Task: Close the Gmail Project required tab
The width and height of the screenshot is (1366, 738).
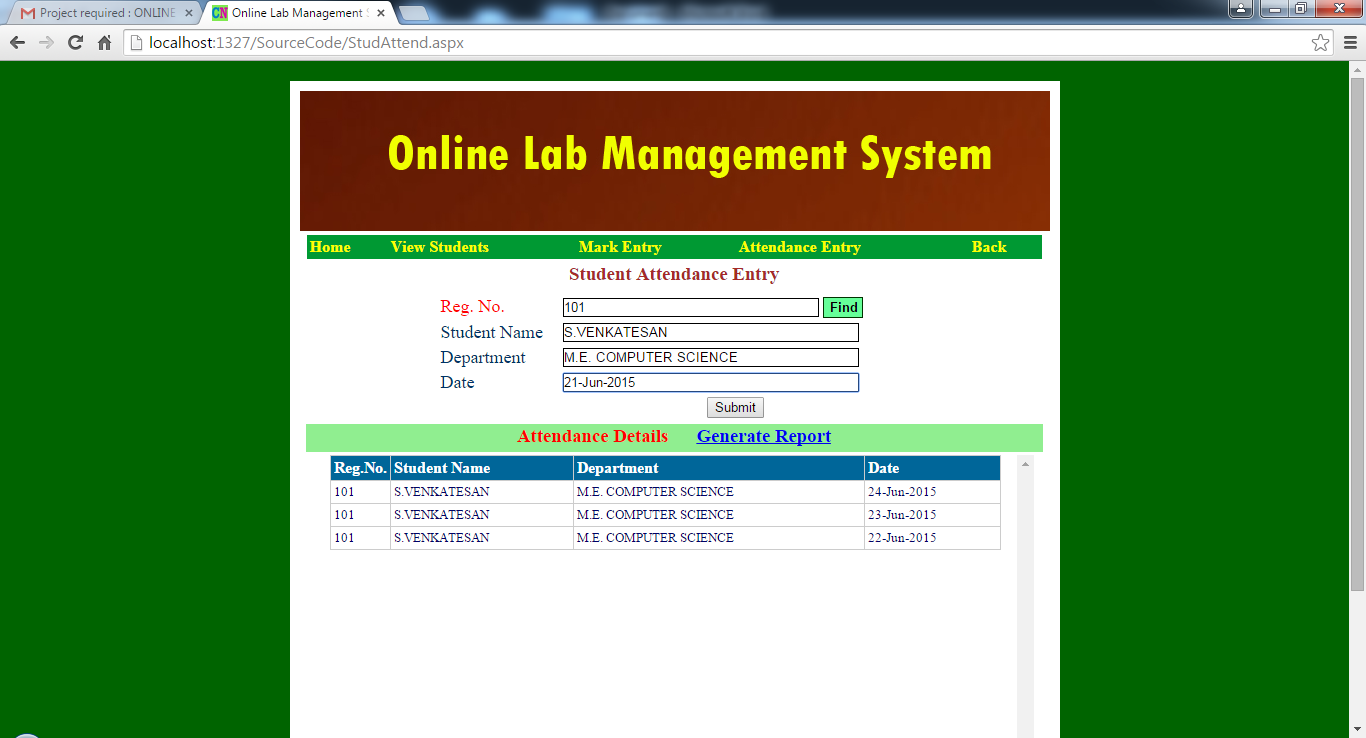Action: 189,13
